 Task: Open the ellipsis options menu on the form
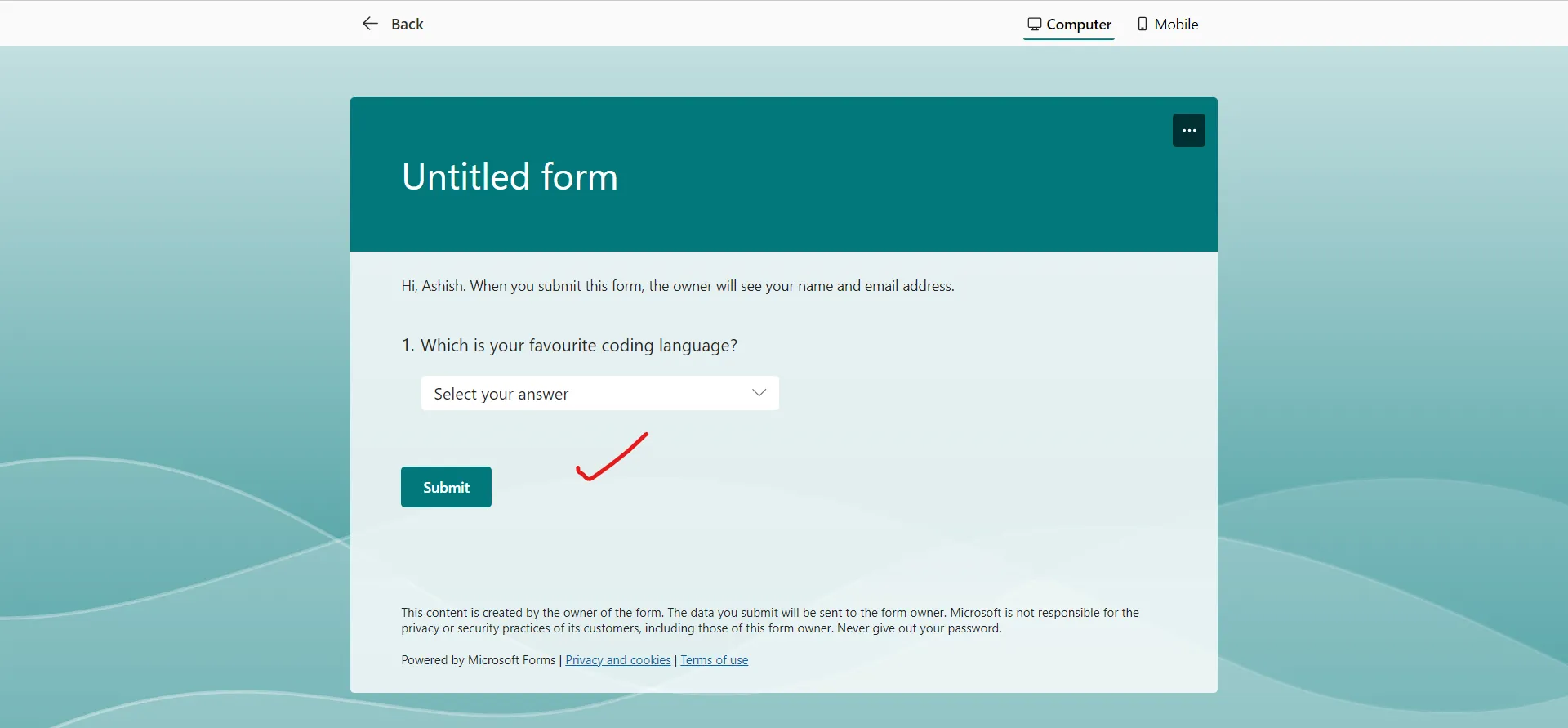click(x=1188, y=130)
